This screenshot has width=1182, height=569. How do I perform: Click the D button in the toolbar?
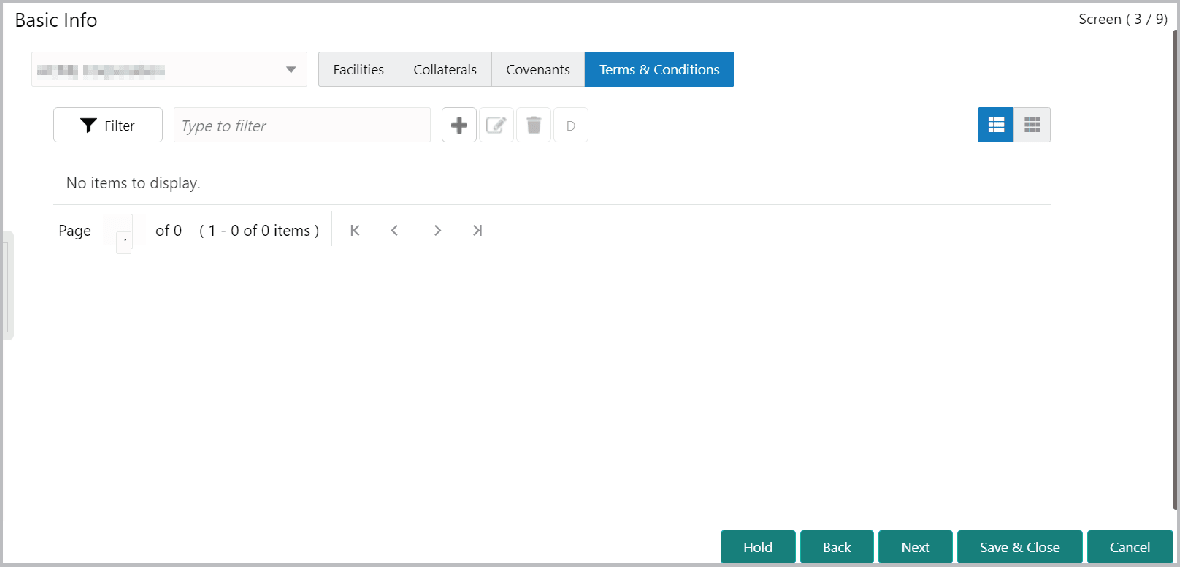click(x=571, y=125)
